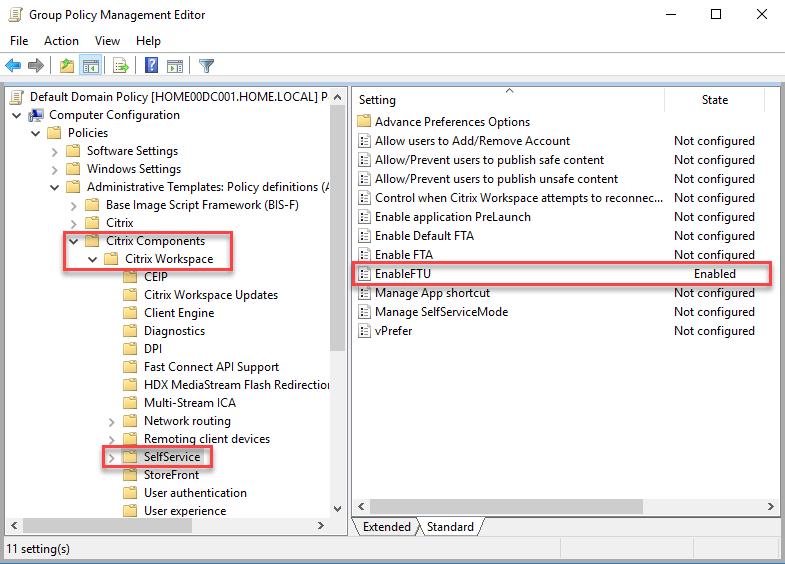Select HDX MediaStream Flash Redirection folder
Image resolution: width=785 pixels, height=564 pixels.
[x=236, y=385]
